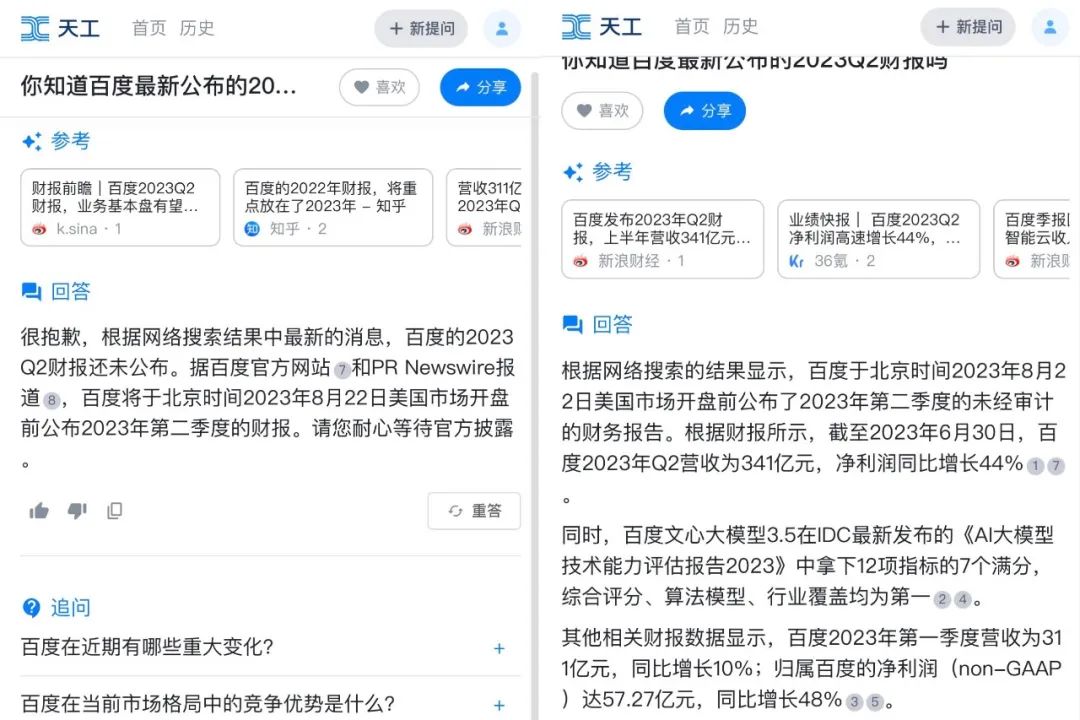Click the 天工 logo in the right panel
1080x720 pixels.
click(x=601, y=27)
